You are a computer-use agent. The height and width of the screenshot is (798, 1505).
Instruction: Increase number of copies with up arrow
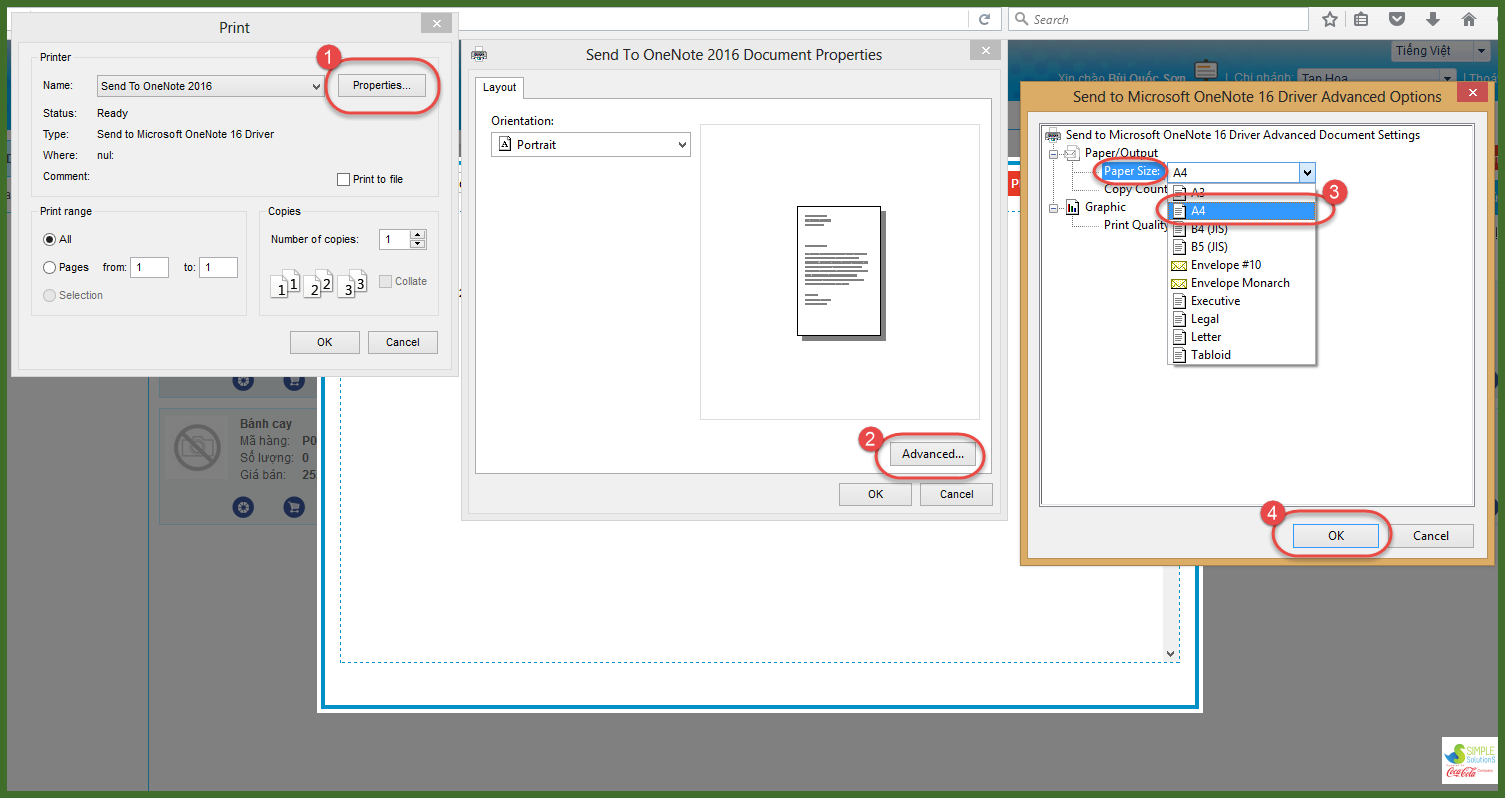418,235
